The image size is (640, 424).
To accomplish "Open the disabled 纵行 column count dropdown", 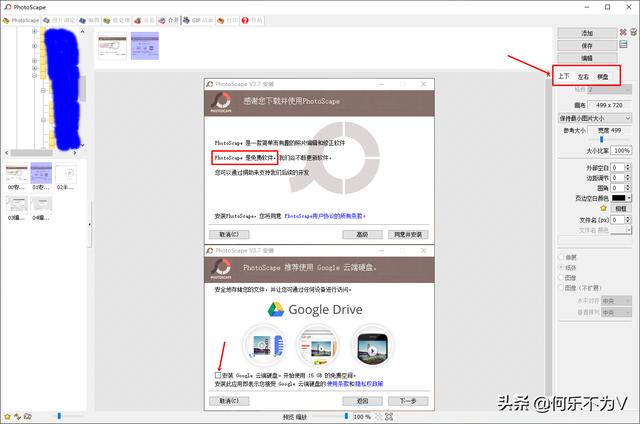I will (x=610, y=89).
